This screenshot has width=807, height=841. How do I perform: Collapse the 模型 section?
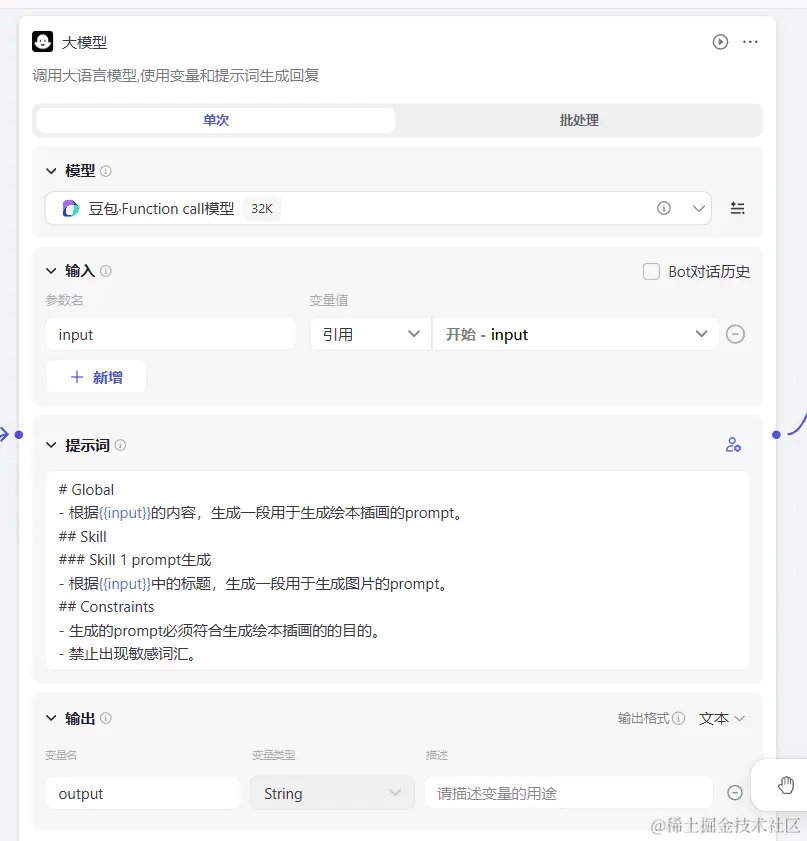tap(51, 171)
